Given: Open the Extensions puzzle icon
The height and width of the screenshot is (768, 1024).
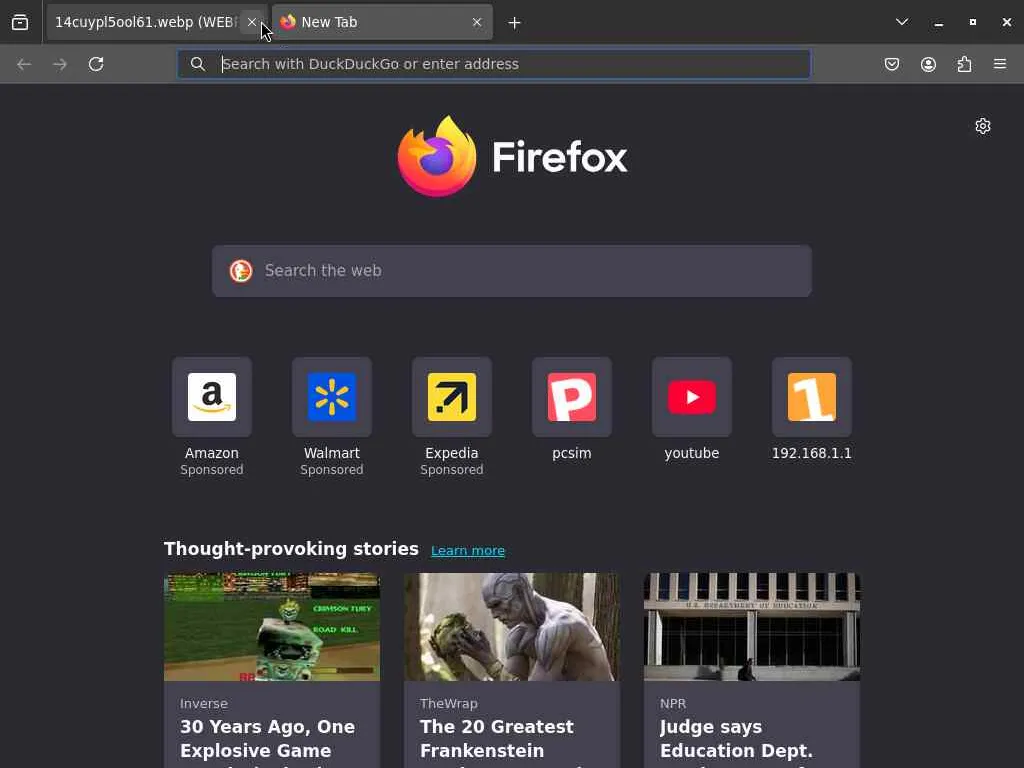Looking at the screenshot, I should (x=964, y=64).
